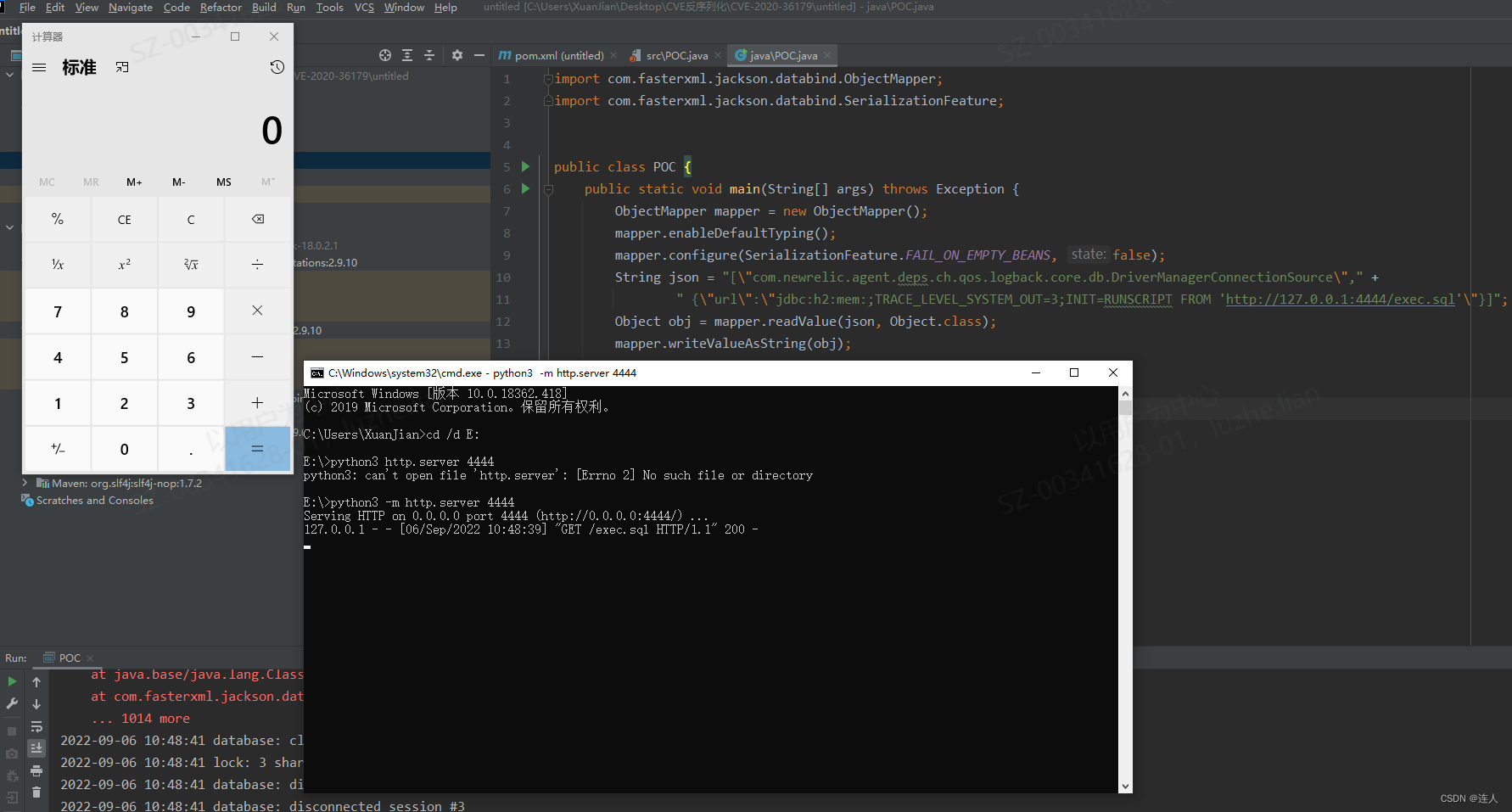
Task: Hide the project tool window
Action: click(x=479, y=55)
